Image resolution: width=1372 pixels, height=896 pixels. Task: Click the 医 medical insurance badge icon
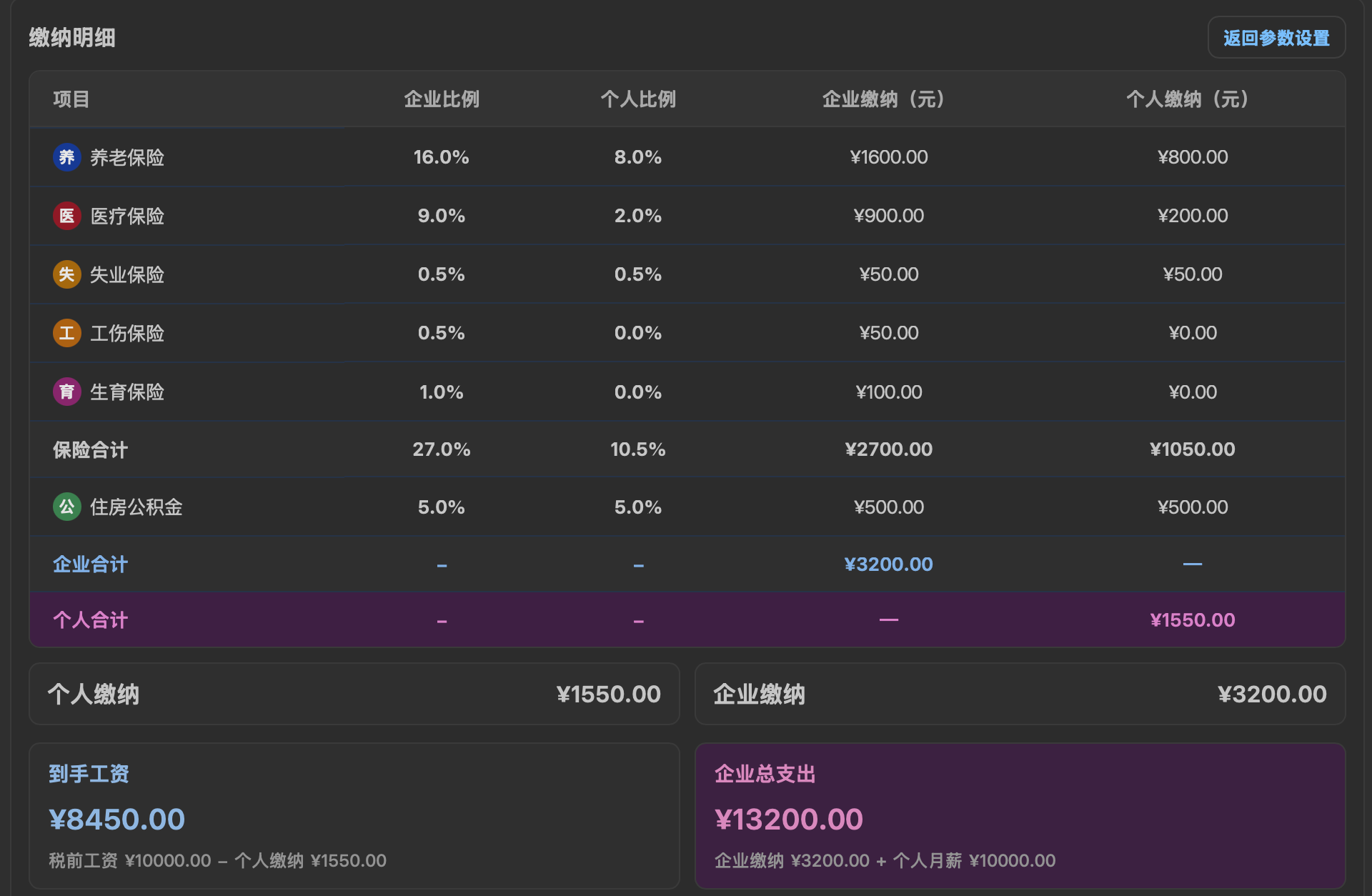point(66,216)
